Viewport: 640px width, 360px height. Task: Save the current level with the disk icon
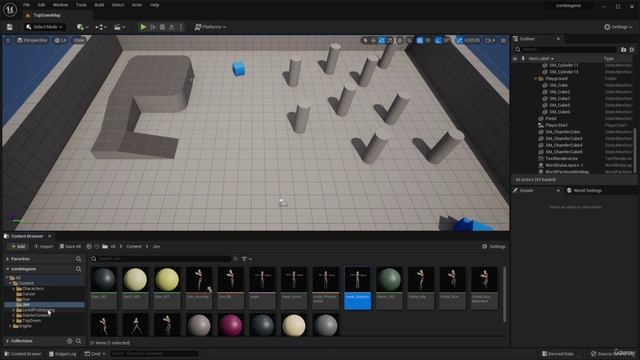pos(9,27)
